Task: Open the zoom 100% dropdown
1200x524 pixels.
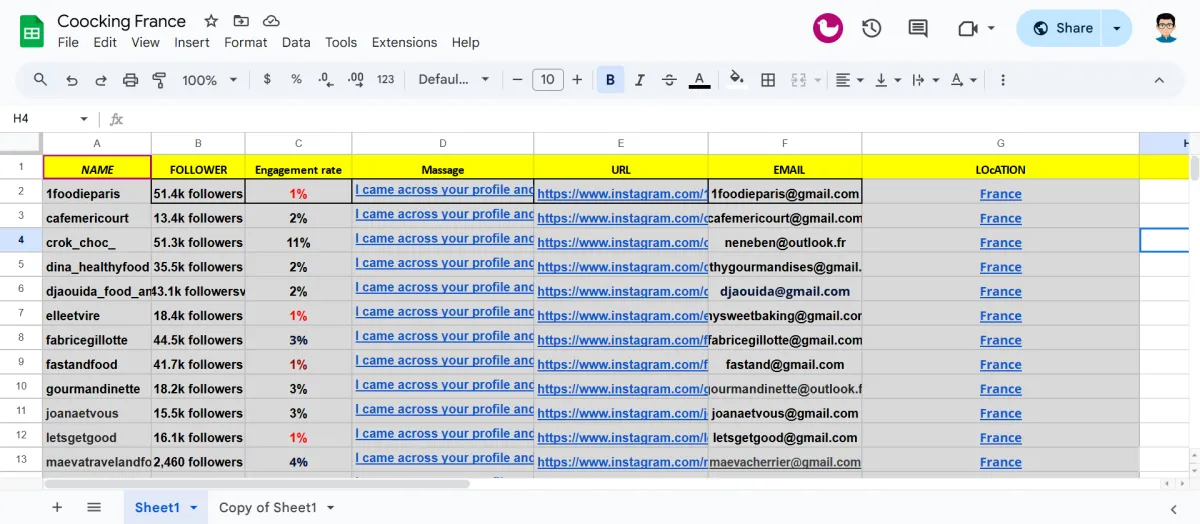Action: click(210, 80)
